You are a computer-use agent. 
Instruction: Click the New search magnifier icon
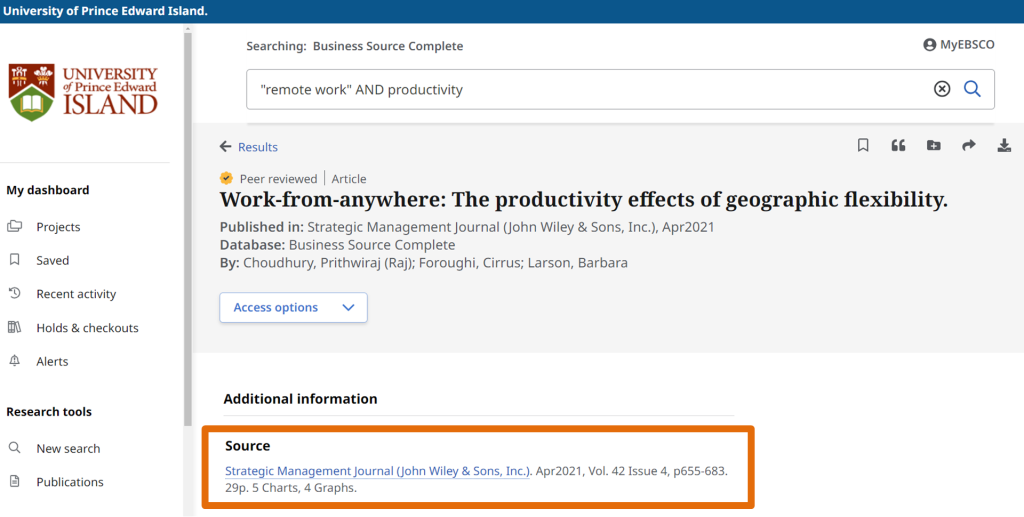pyautogui.click(x=14, y=448)
